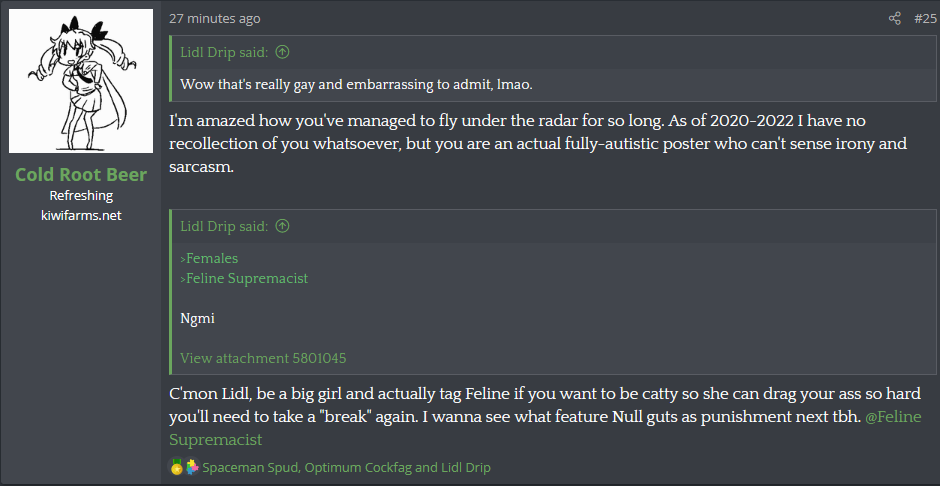940x486 pixels.
Task: Click the up-arrow icon on the first quote
Action: pyautogui.click(x=282, y=53)
